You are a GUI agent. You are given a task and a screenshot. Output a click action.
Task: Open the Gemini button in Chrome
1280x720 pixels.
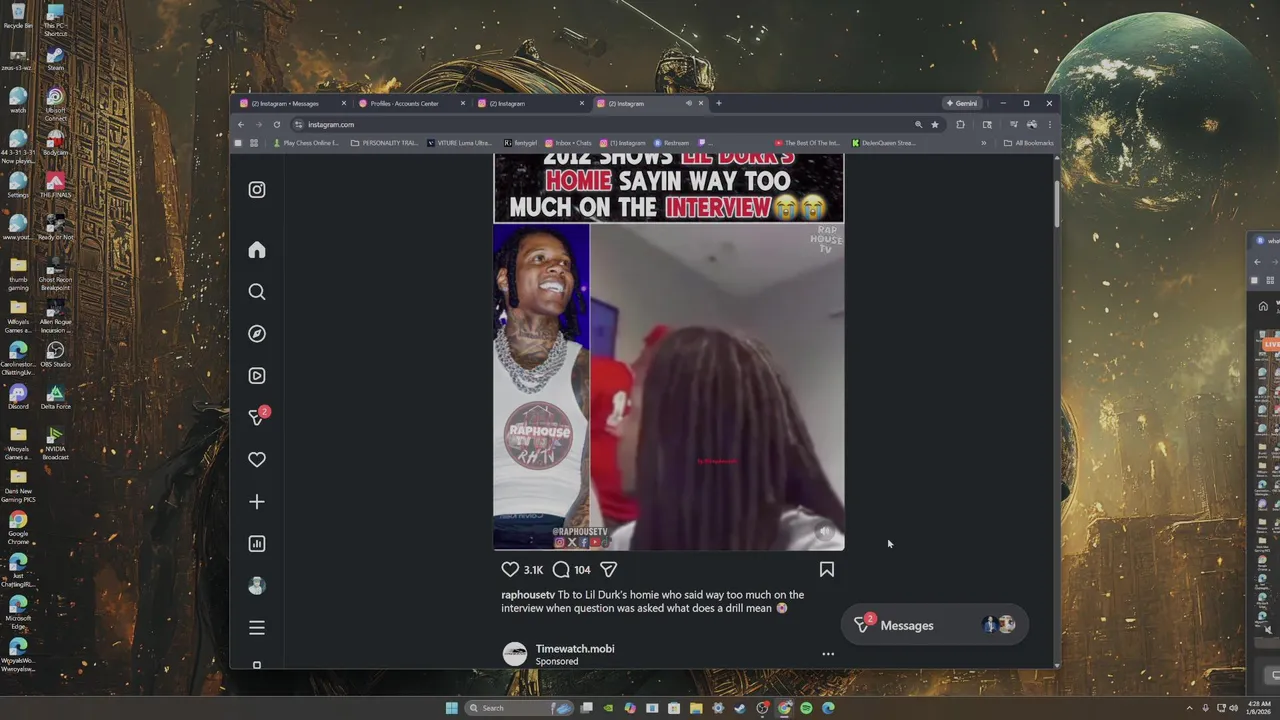962,103
